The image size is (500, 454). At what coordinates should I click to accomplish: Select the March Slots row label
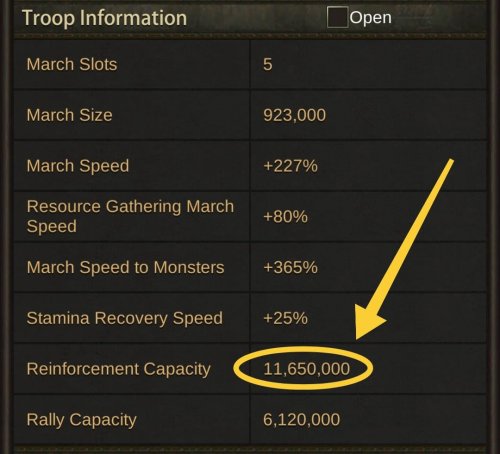[x=72, y=64]
